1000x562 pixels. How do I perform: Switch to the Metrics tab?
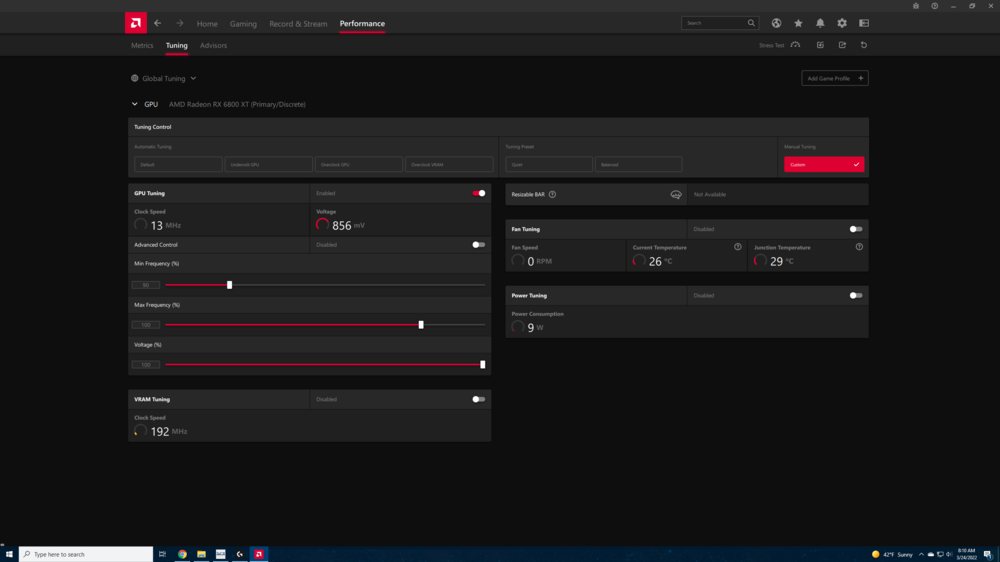point(142,45)
